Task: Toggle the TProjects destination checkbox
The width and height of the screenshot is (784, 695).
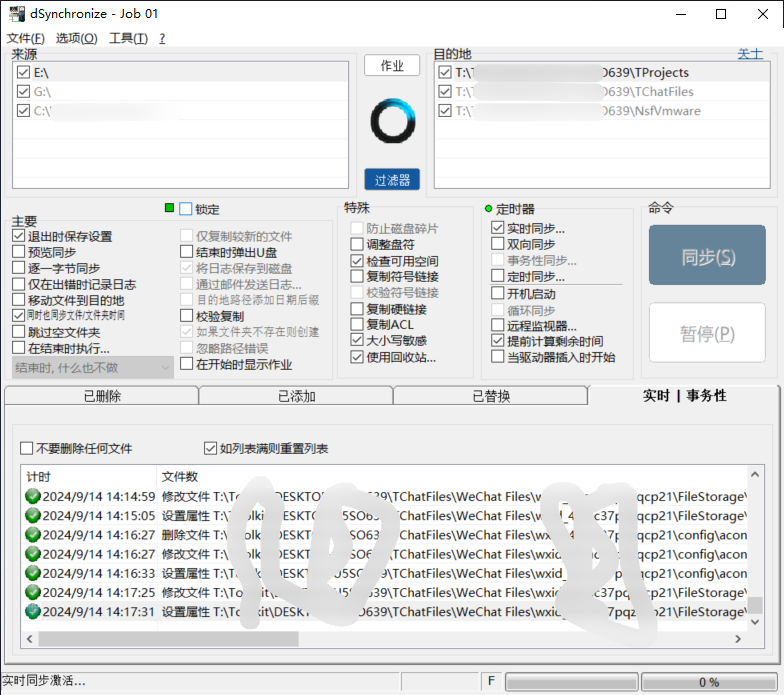Action: (444, 72)
